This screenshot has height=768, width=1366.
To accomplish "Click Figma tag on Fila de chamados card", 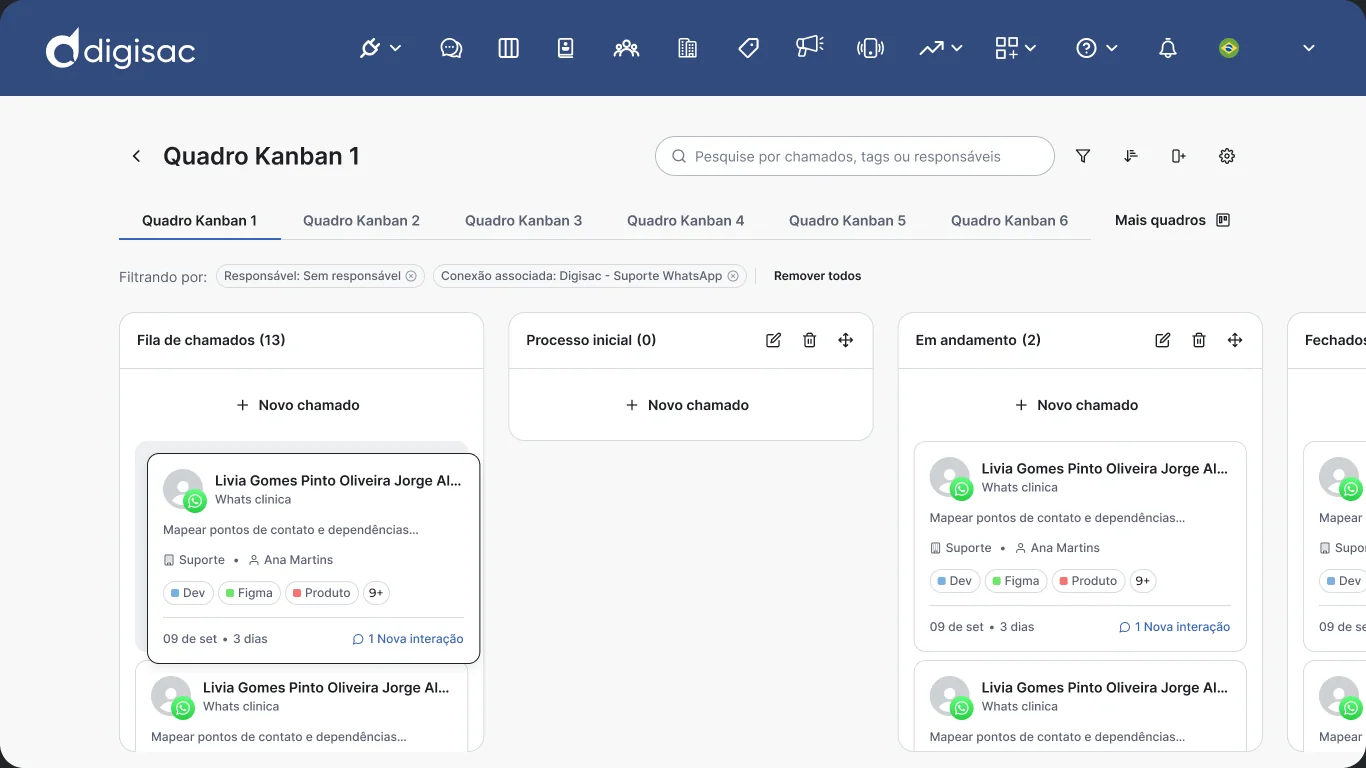I will pos(249,593).
